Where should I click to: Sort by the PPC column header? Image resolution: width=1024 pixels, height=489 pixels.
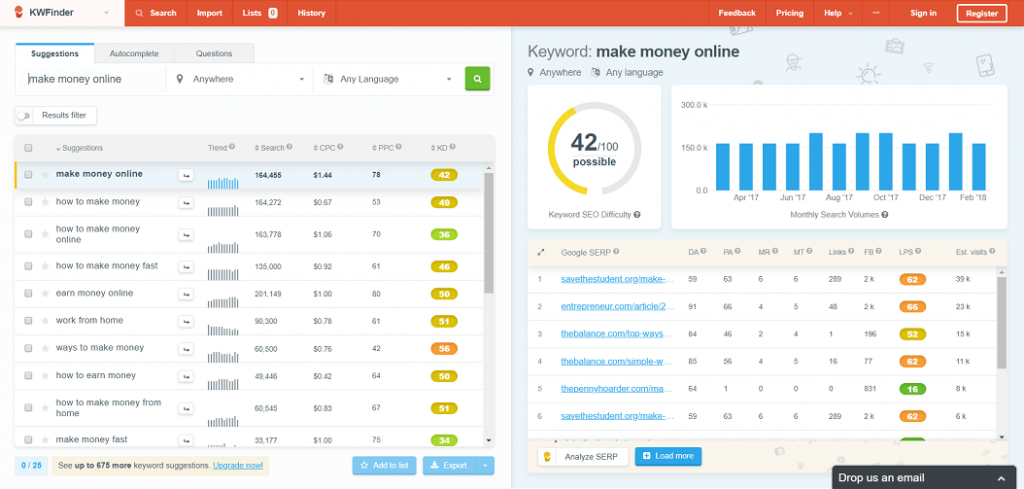[383, 148]
